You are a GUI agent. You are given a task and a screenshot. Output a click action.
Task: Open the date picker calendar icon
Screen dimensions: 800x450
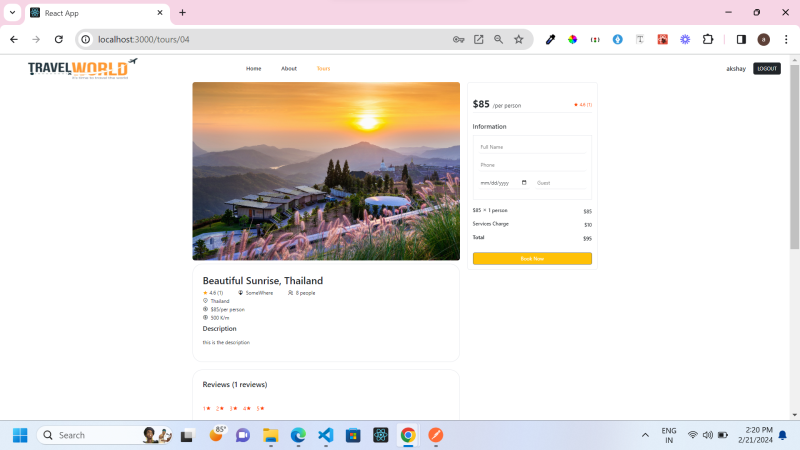point(524,183)
